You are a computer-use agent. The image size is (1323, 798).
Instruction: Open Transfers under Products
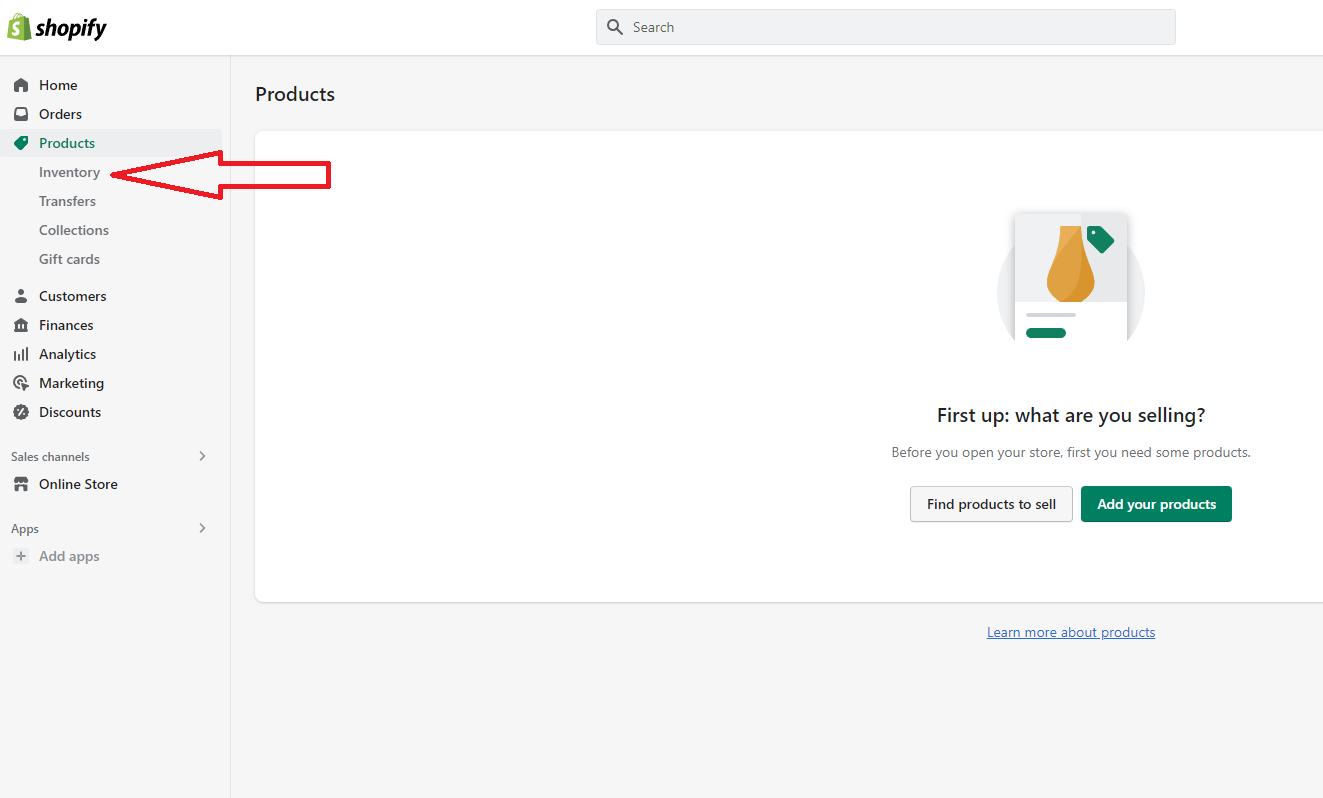click(x=67, y=201)
